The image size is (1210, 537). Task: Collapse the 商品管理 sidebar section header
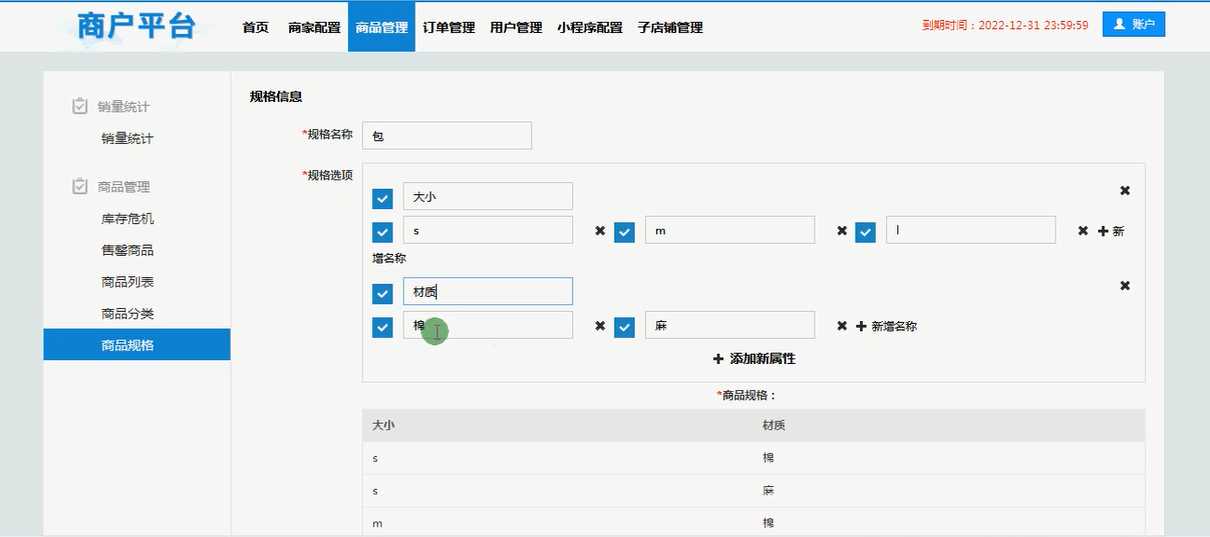coord(123,187)
